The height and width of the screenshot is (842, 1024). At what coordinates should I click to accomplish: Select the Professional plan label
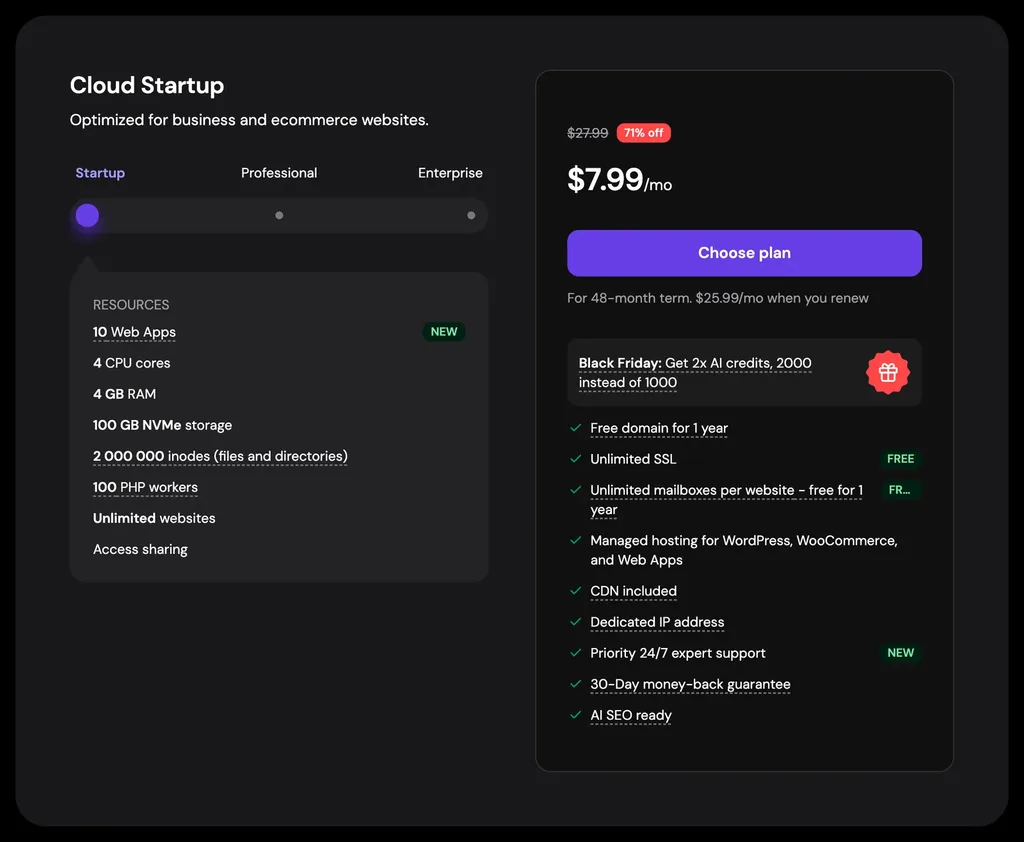(279, 173)
